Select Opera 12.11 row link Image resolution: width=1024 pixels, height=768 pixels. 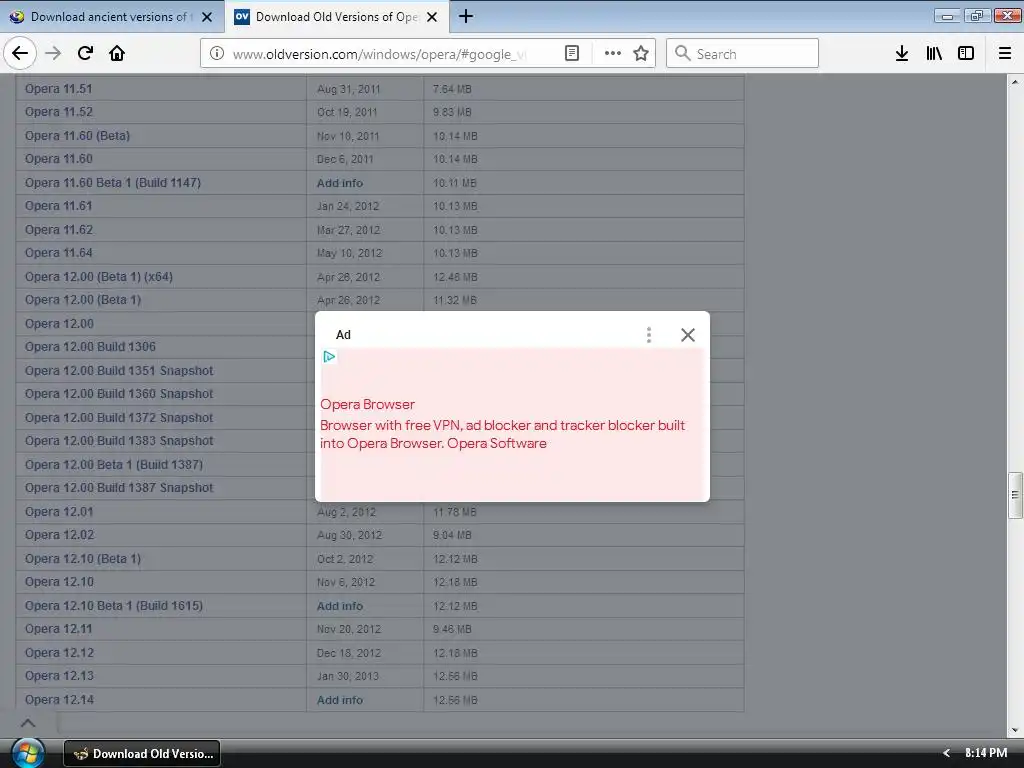coord(58,629)
